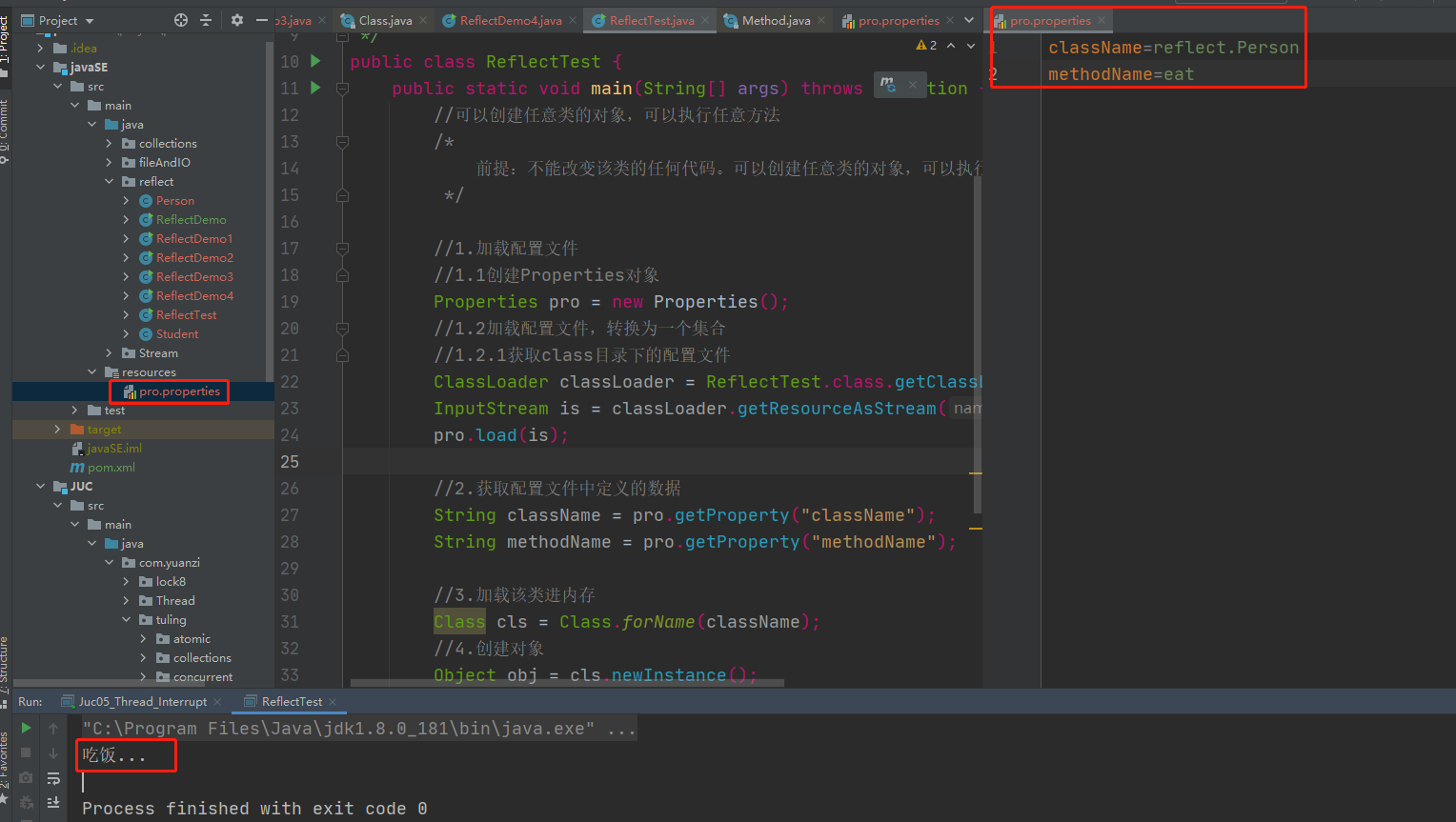Expand the Stream package
Viewport: 1456px width, 822px height.
(109, 352)
